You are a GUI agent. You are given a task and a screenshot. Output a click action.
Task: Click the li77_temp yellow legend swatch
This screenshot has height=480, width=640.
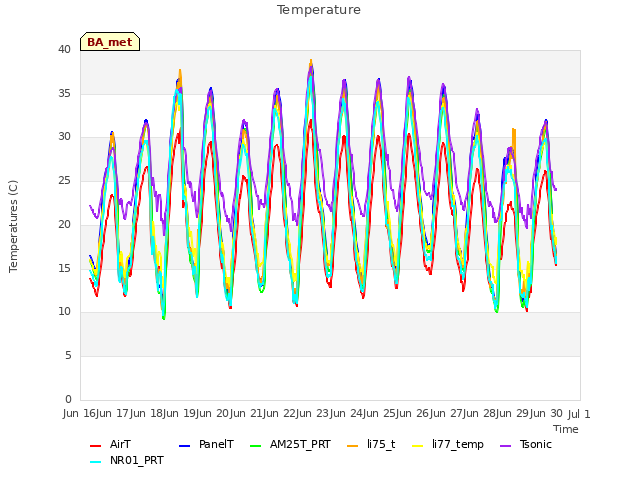click(x=418, y=446)
